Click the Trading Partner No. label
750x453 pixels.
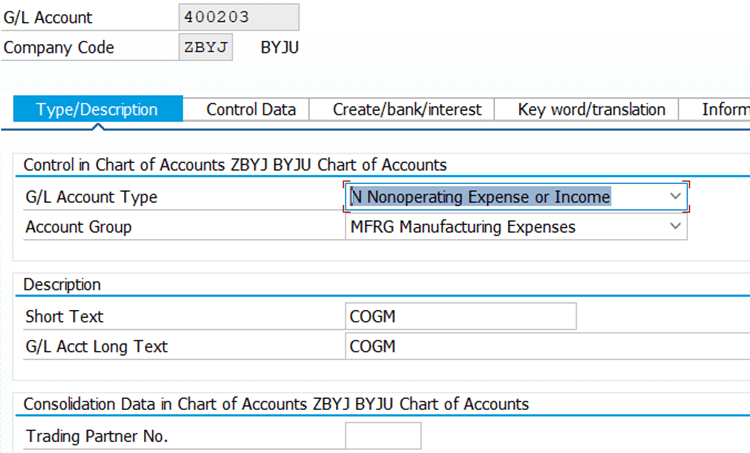click(97, 436)
